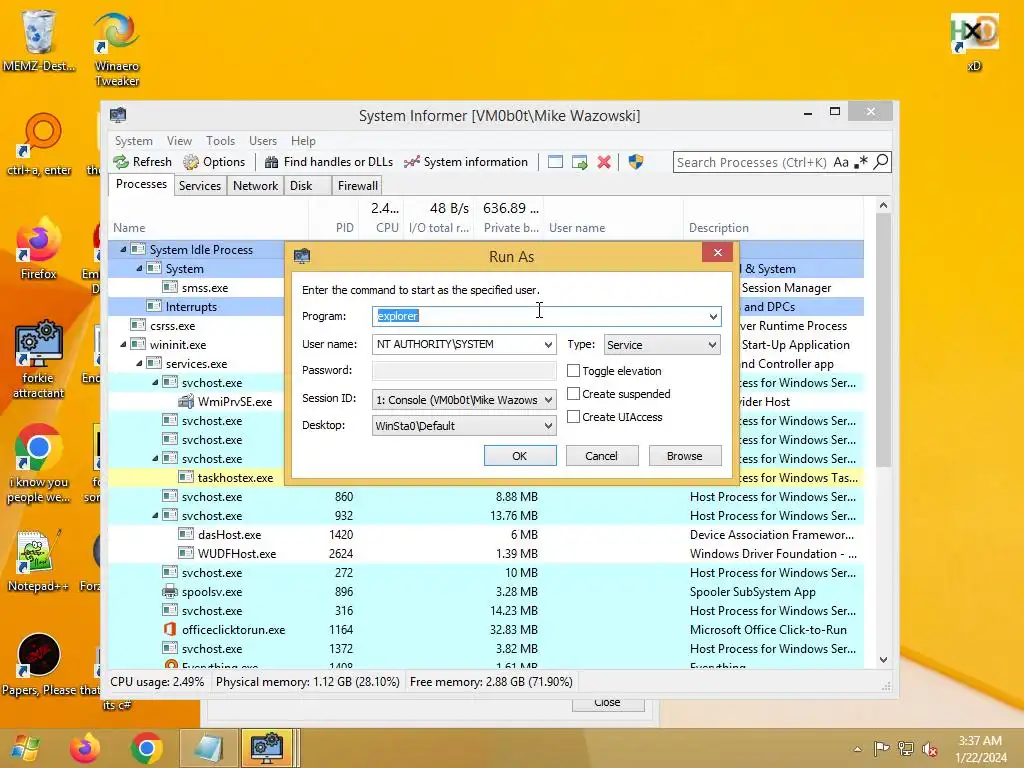
Task: Click the muted volume tray icon
Action: (x=929, y=749)
